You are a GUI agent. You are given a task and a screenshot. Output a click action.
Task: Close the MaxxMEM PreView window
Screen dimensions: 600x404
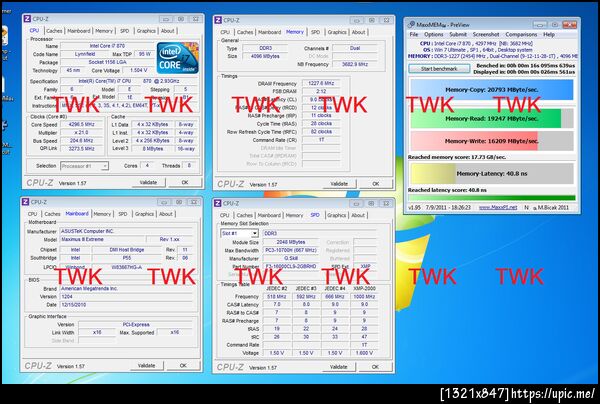pos(569,24)
